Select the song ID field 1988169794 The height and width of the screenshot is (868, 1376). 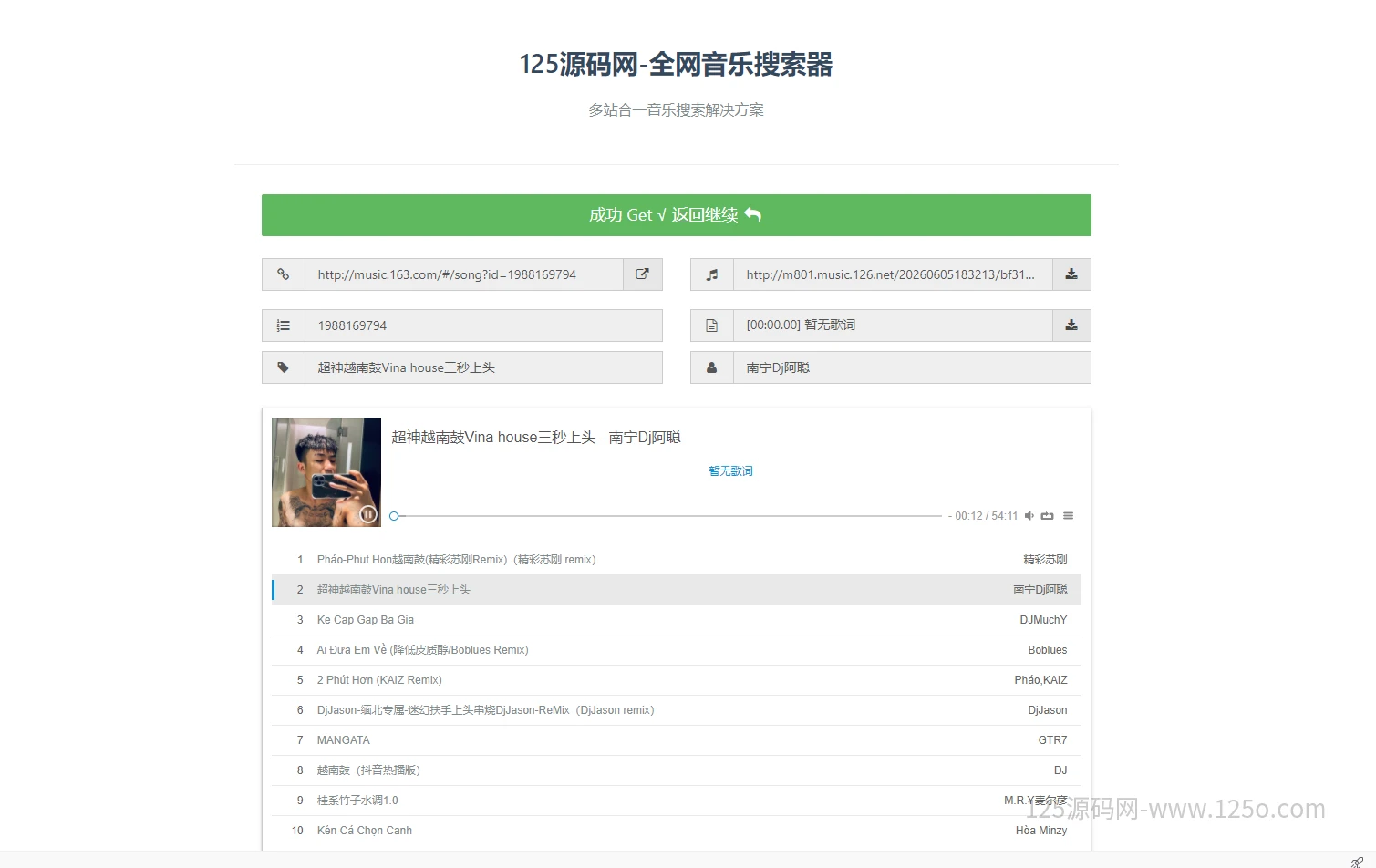[483, 325]
